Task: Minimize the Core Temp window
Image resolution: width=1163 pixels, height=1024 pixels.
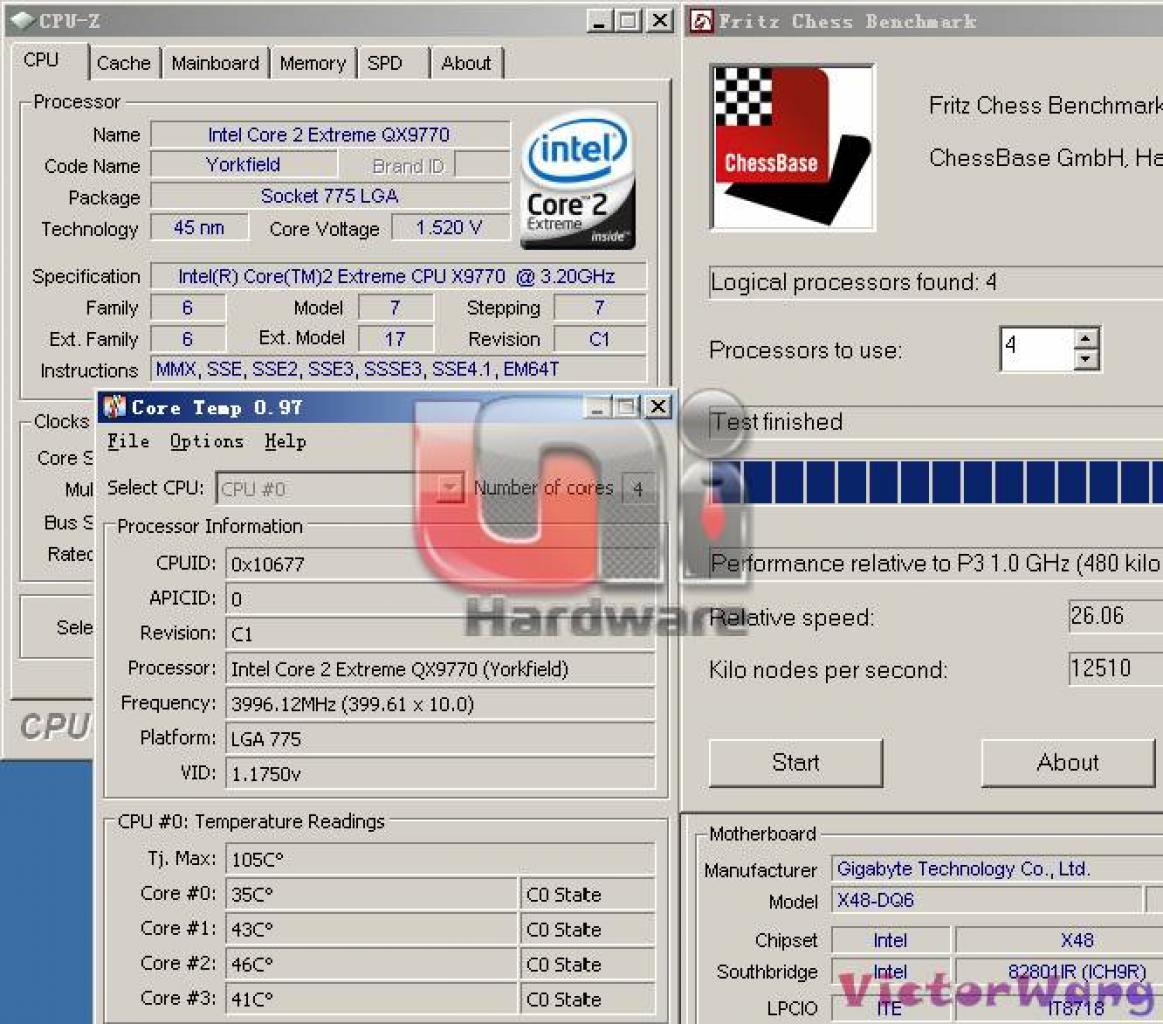Action: [x=597, y=406]
